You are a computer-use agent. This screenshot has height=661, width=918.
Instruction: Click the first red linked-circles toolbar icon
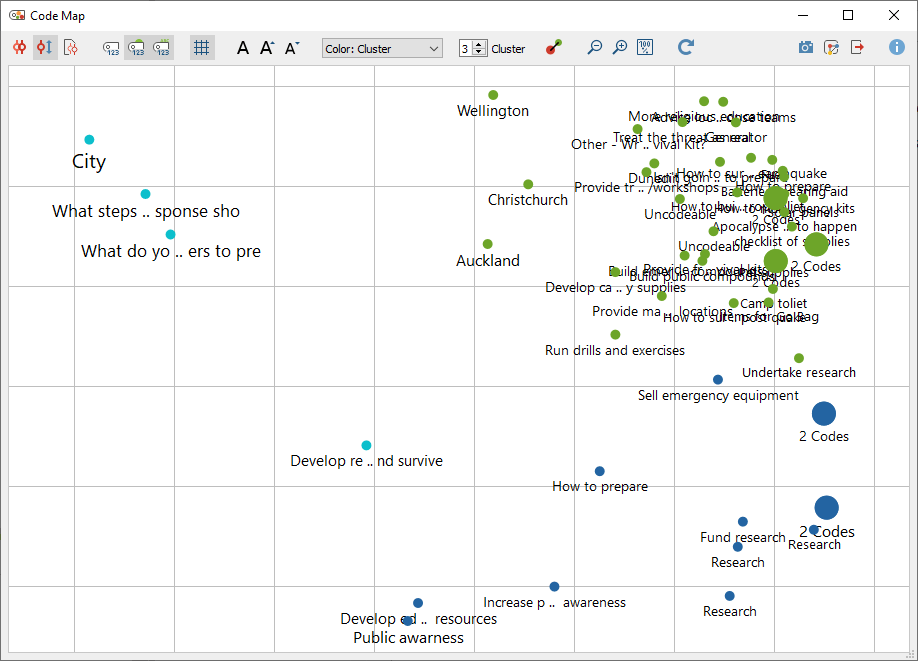point(19,47)
